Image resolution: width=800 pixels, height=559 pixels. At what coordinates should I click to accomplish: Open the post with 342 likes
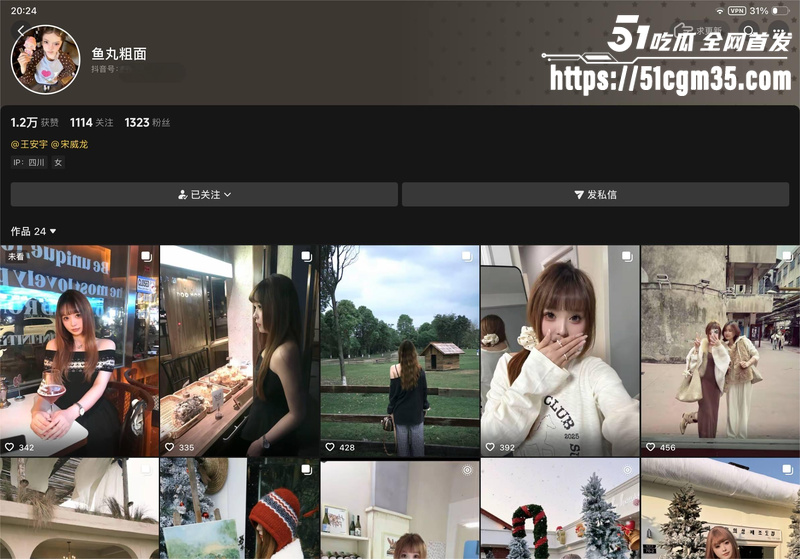point(79,350)
